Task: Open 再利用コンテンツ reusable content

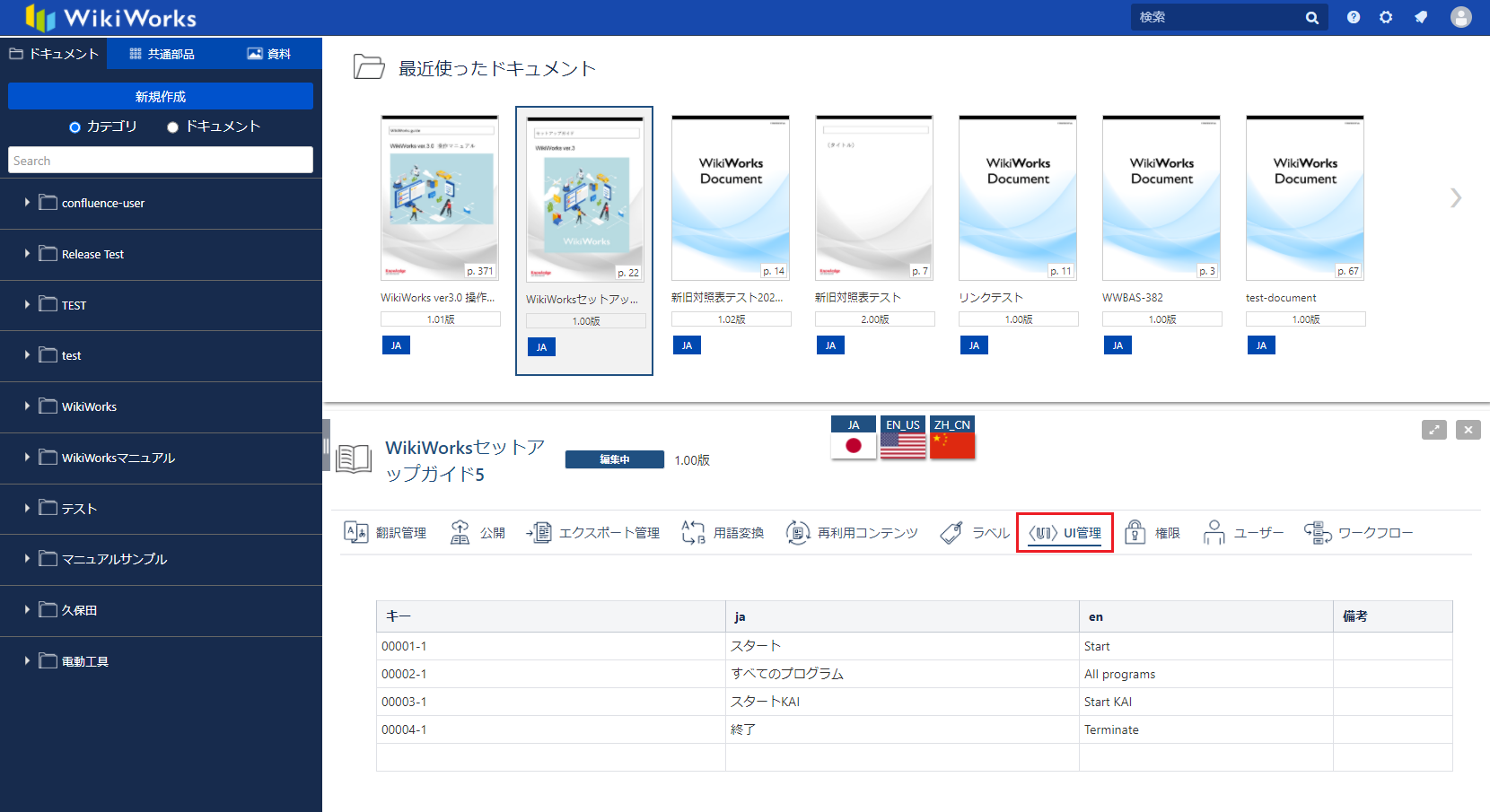Action: pyautogui.click(x=852, y=533)
